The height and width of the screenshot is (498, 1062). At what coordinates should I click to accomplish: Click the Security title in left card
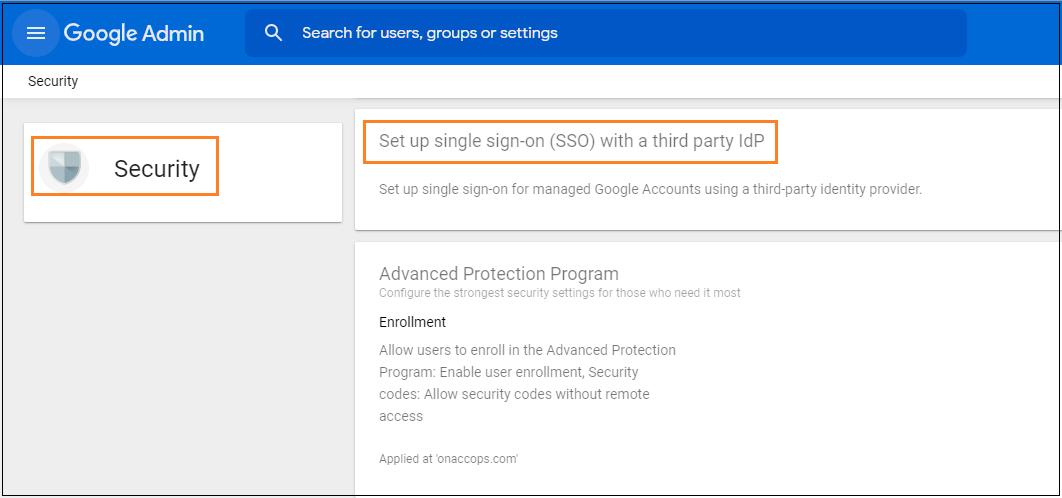coord(156,169)
